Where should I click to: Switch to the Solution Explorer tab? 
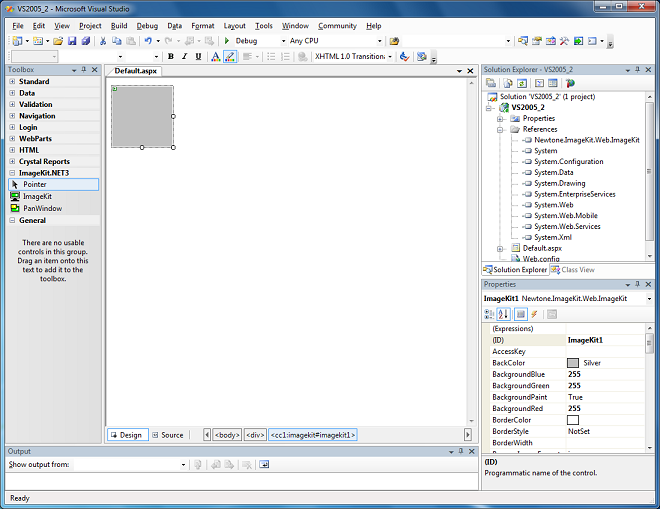coord(515,270)
